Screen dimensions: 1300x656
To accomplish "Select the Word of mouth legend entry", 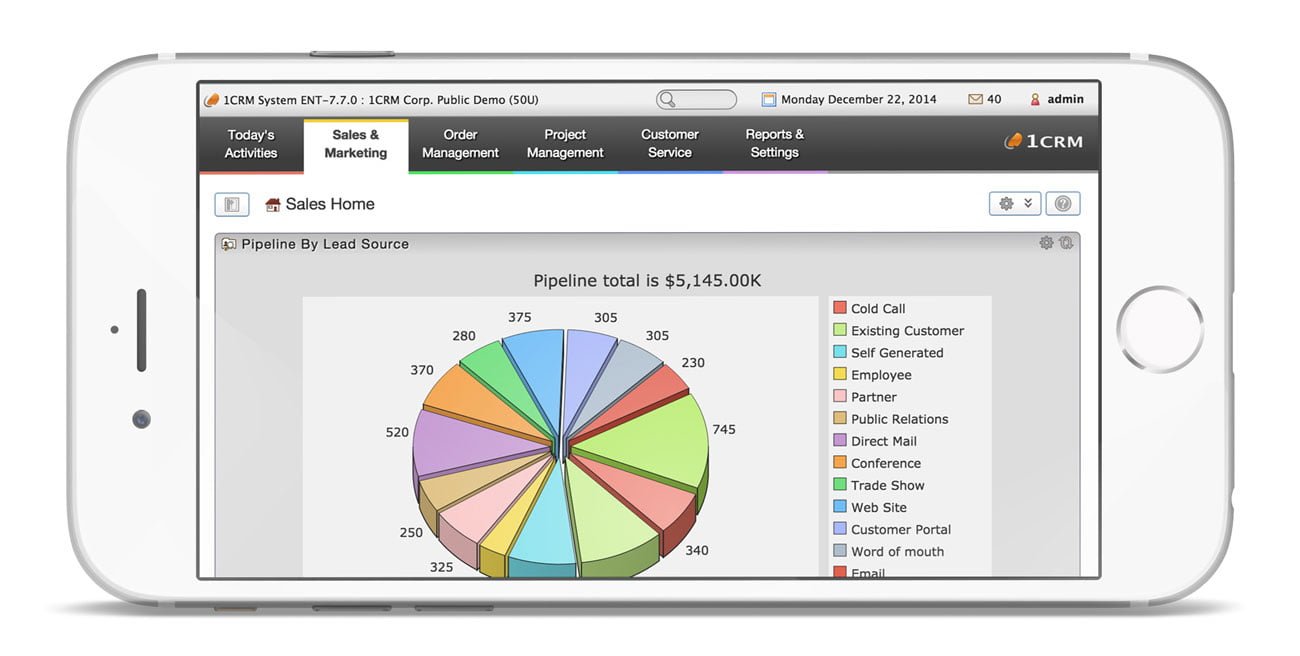I will (889, 551).
